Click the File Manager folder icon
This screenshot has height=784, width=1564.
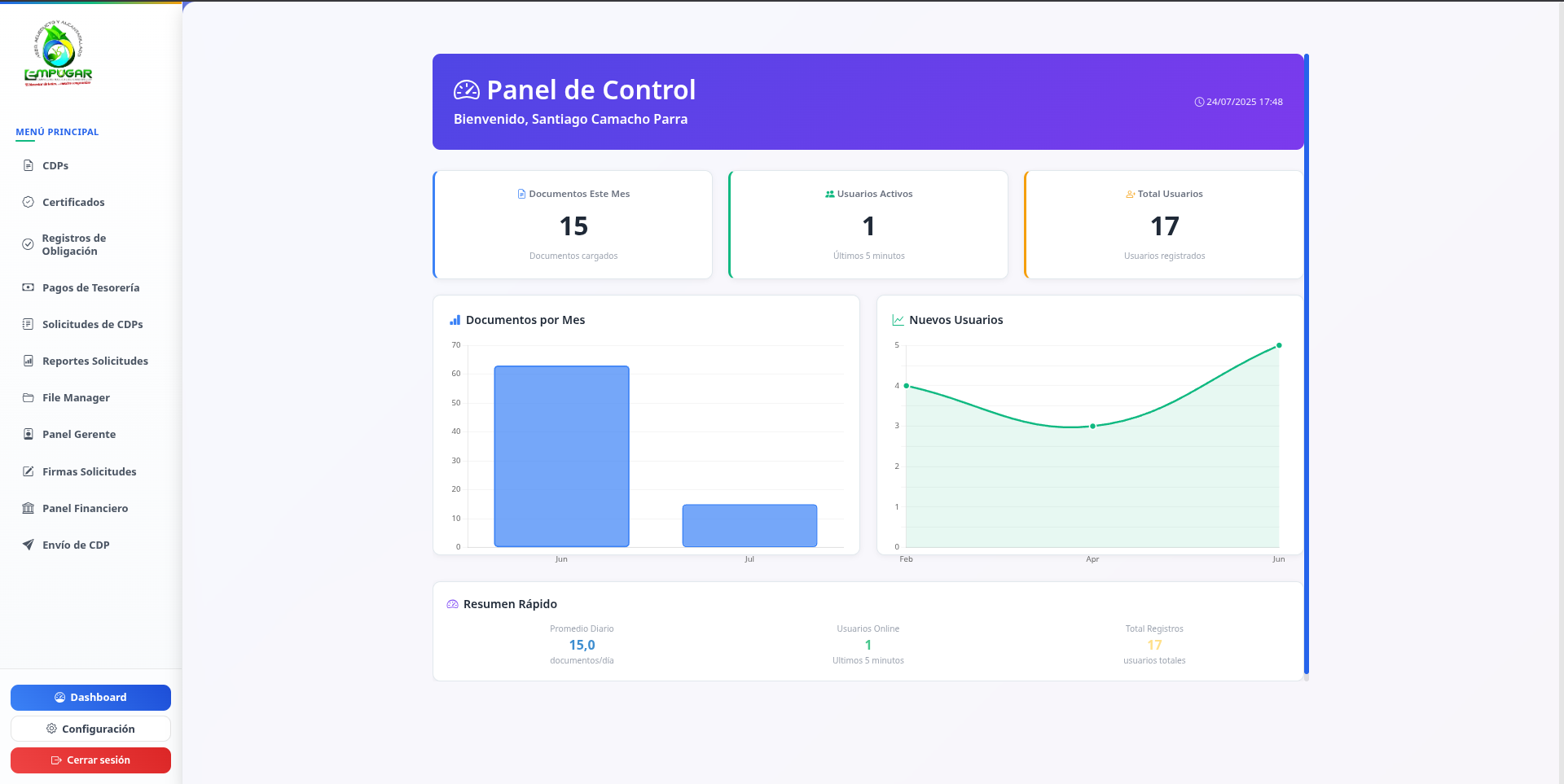tap(29, 397)
